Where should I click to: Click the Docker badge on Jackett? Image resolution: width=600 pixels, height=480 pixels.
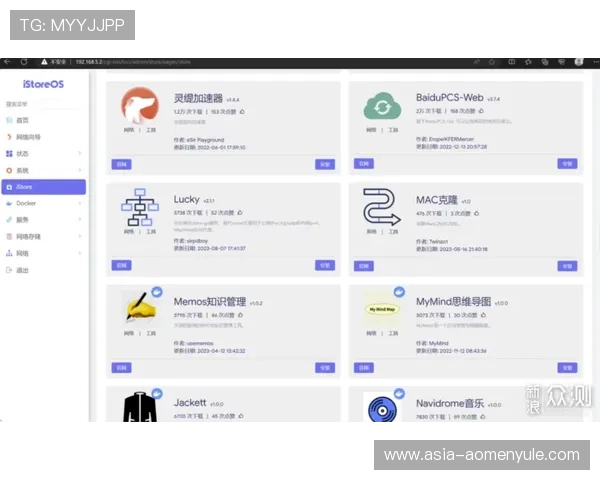tap(157, 393)
